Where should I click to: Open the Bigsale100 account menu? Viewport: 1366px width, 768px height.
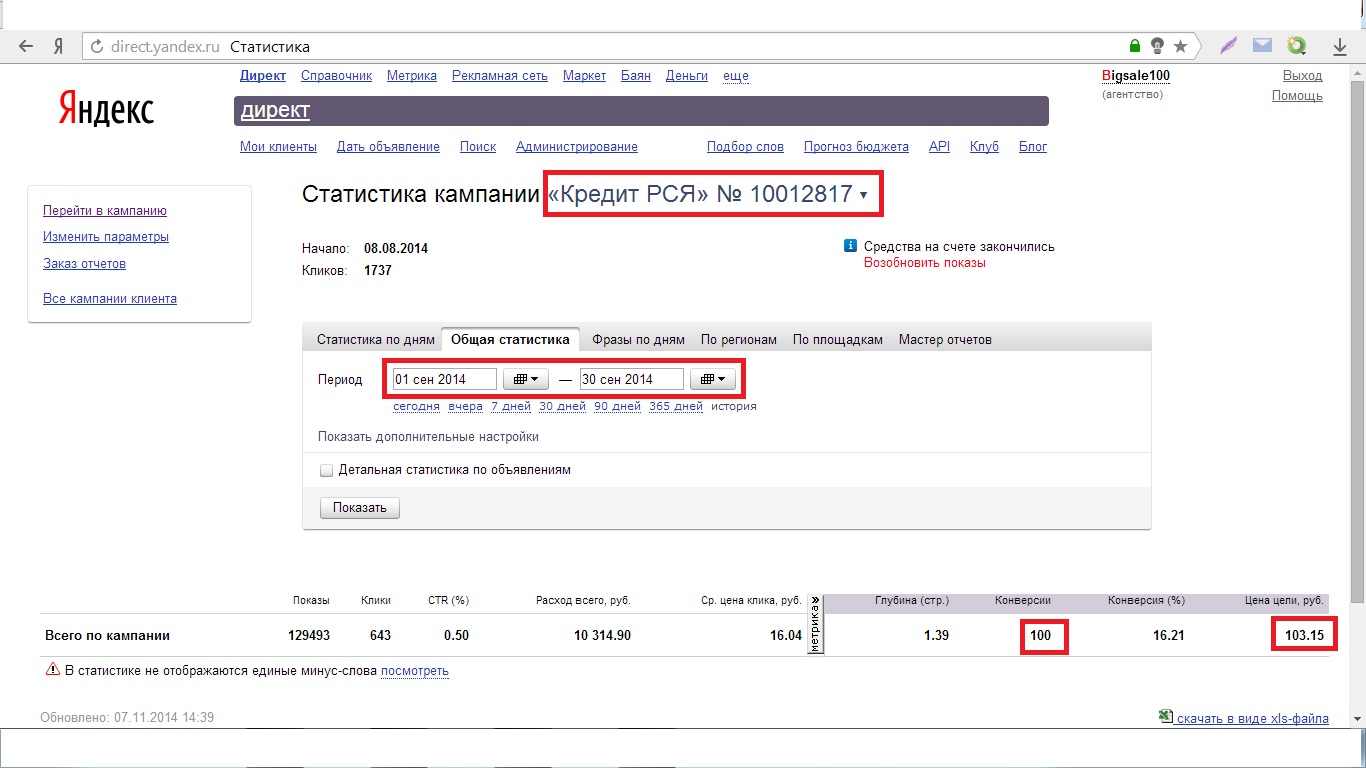tap(1136, 75)
